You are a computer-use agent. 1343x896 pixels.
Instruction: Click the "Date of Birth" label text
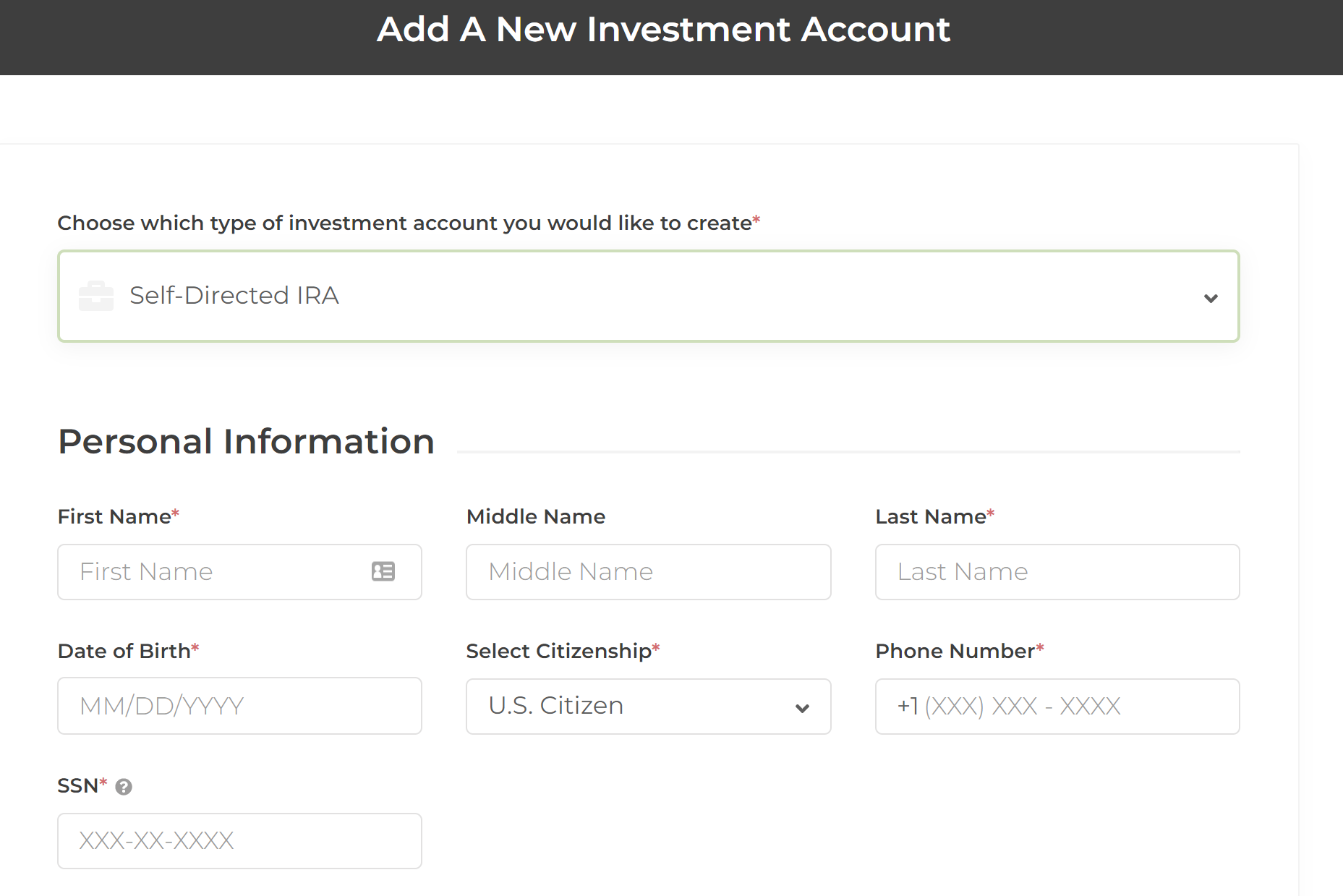coord(124,651)
